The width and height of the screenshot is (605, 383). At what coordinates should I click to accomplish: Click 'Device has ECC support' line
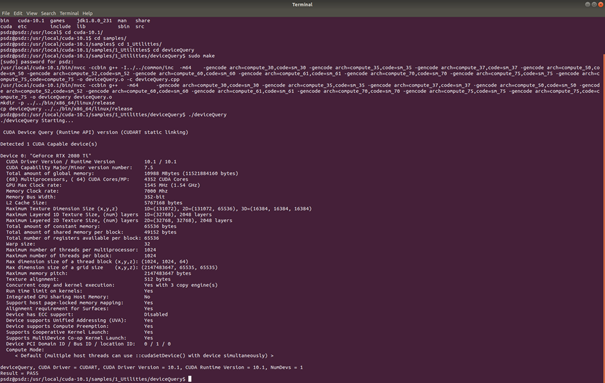pyautogui.click(x=87, y=315)
